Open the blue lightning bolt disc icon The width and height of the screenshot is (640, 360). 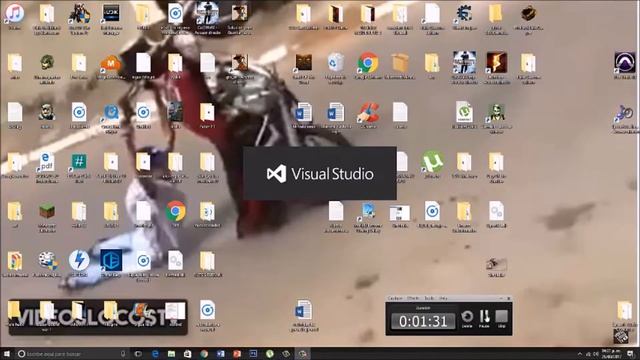tap(79, 260)
